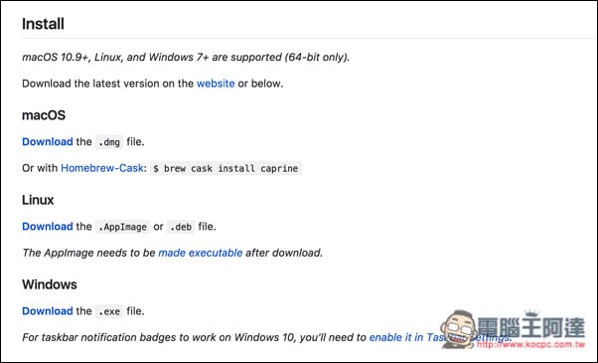
Task: Open the Homebrew-Cask link
Action: pyautogui.click(x=102, y=168)
